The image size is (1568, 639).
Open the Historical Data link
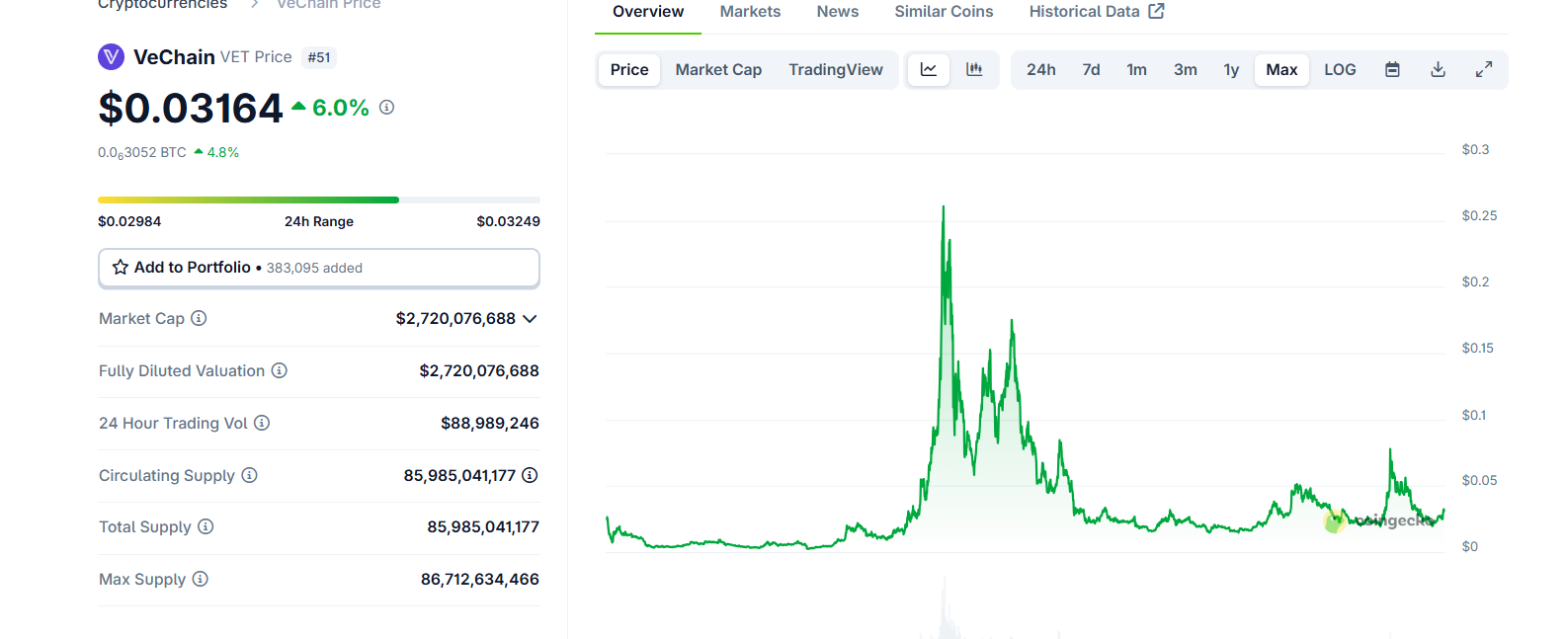(x=1096, y=12)
